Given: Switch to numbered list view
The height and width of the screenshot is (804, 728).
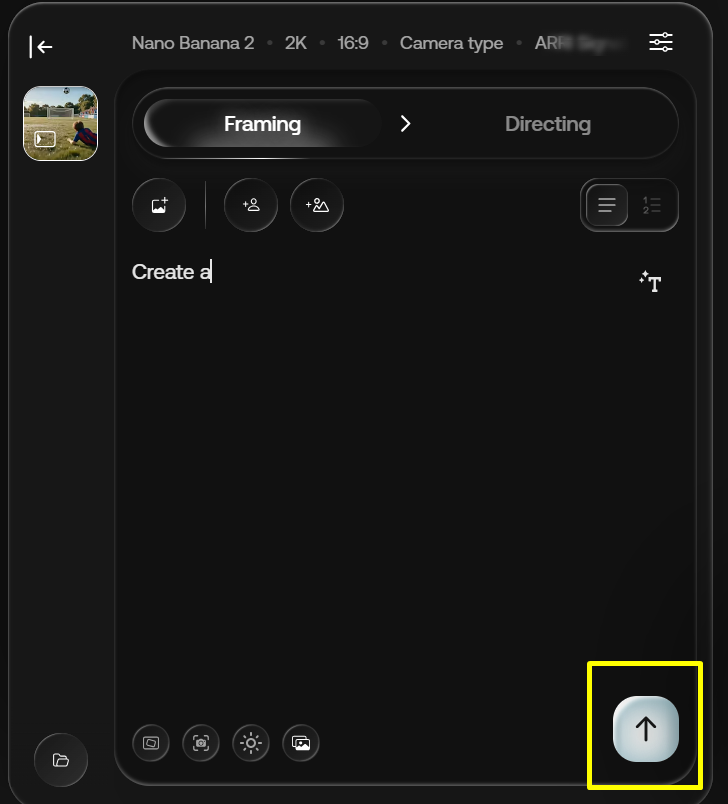Looking at the screenshot, I should click(652, 205).
